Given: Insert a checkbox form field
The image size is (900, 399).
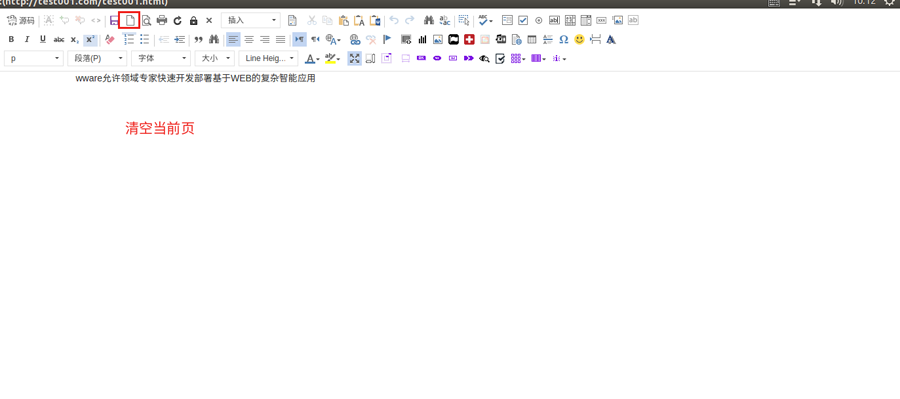Looking at the screenshot, I should (523, 20).
